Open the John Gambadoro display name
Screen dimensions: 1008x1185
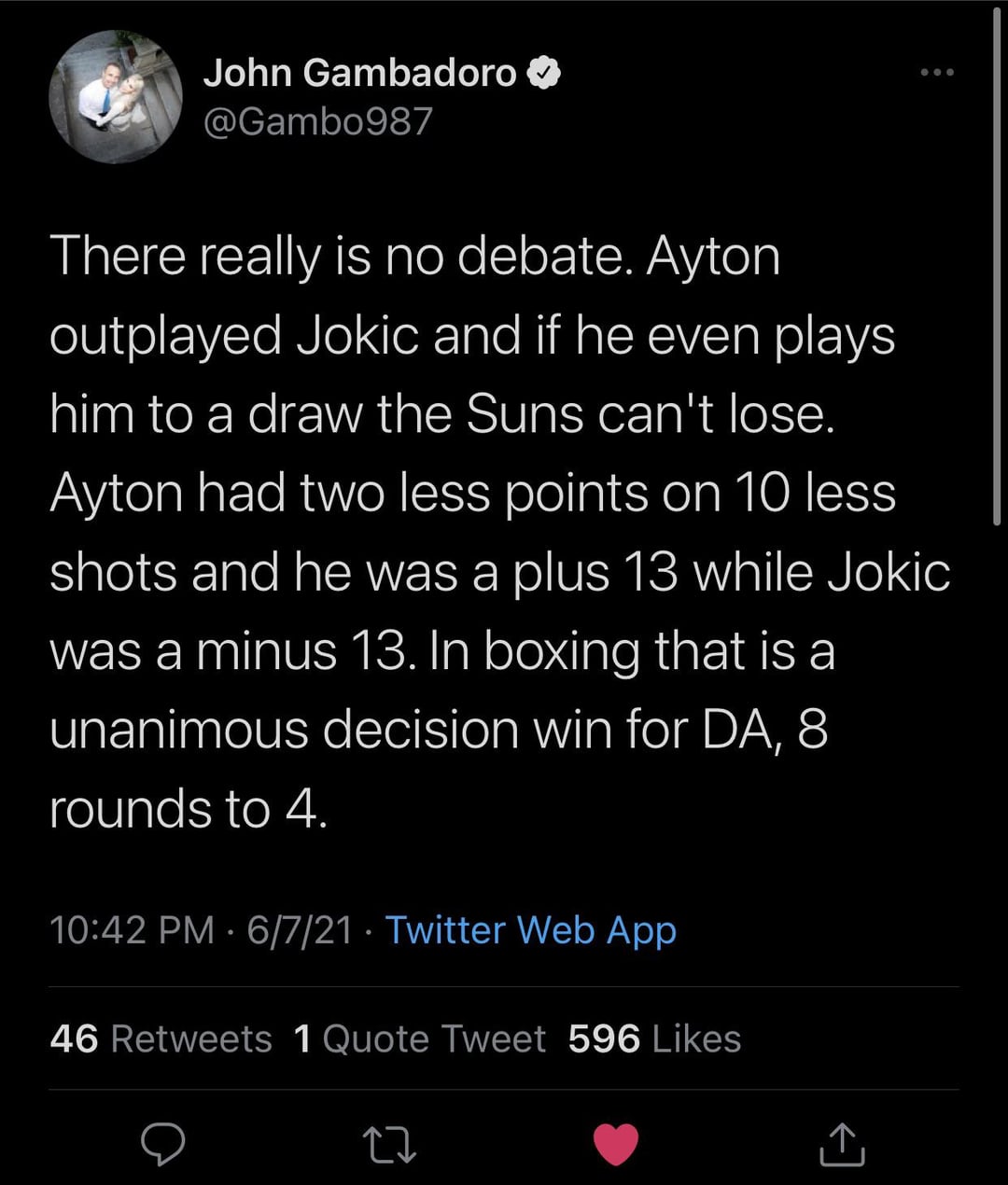[x=359, y=73]
